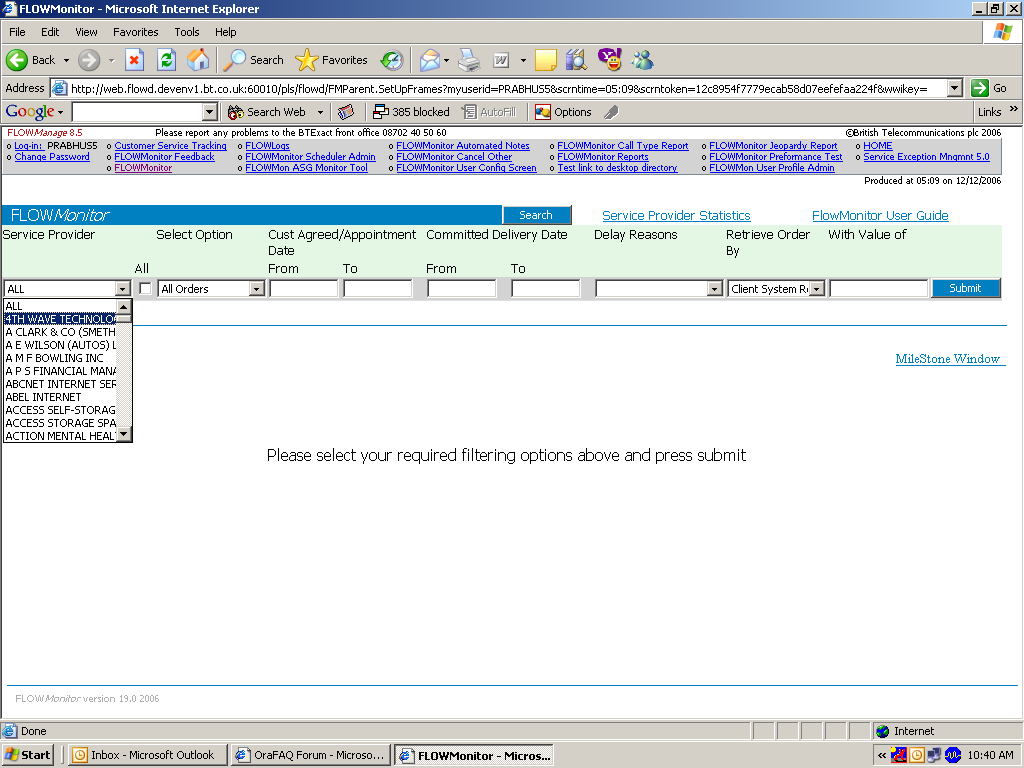
Task: Click provider list scrollbar down arrow
Action: [x=123, y=434]
